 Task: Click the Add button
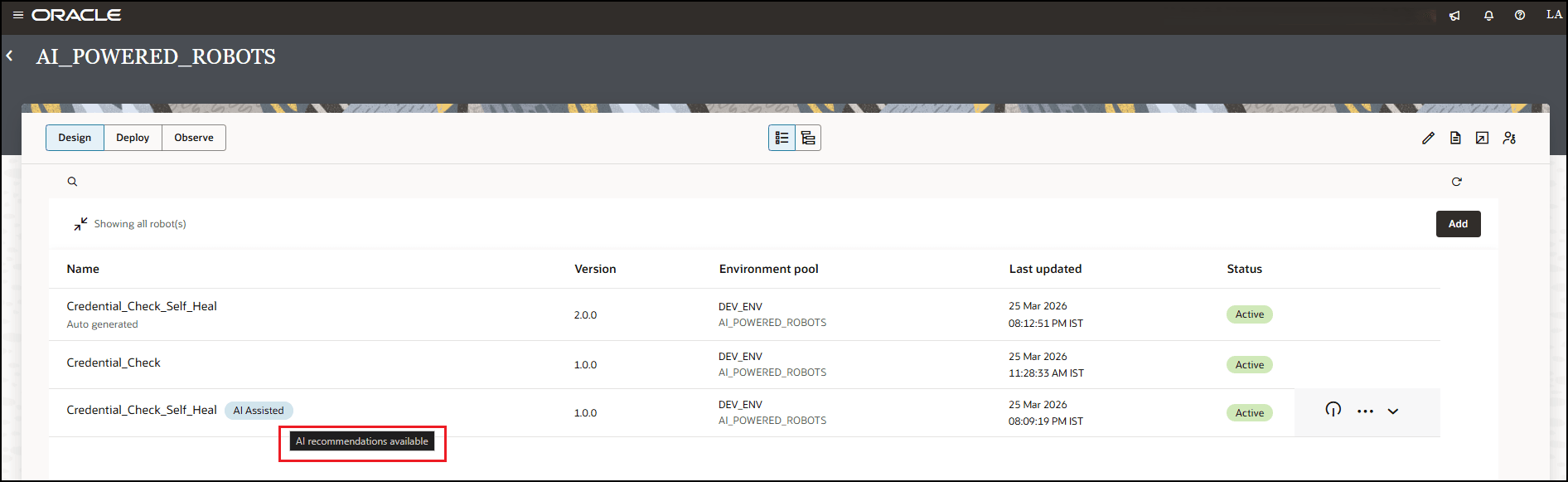(x=1458, y=224)
